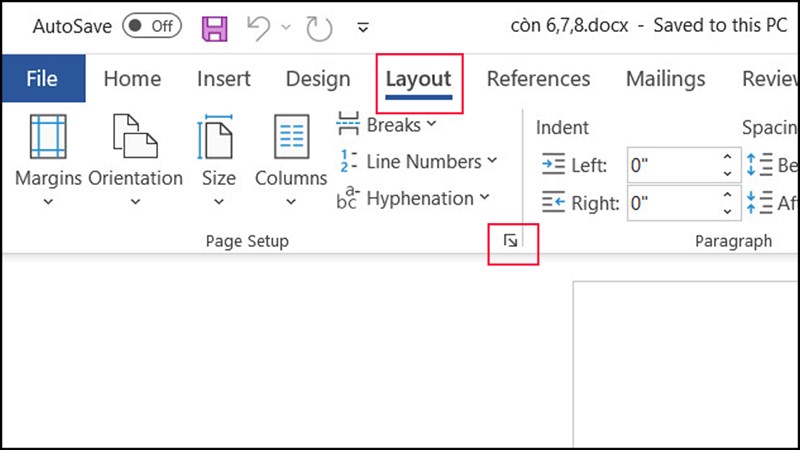Image resolution: width=800 pixels, height=450 pixels.
Task: Decrease the Left indent with down arrow
Action: click(x=727, y=172)
